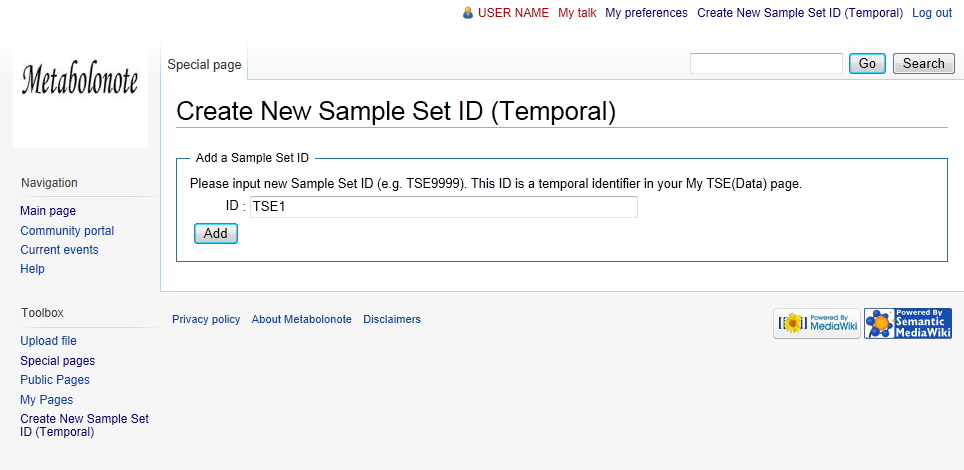Open the Special page tab
This screenshot has width=964, height=470.
pos(204,65)
